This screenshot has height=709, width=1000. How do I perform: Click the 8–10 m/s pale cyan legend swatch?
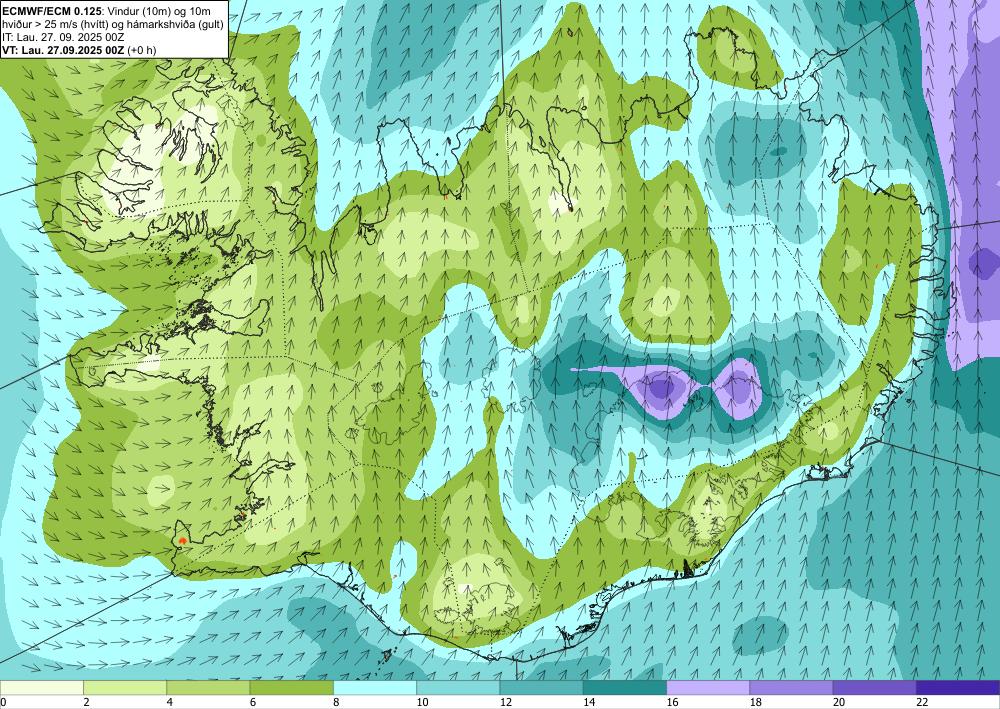click(x=375, y=688)
